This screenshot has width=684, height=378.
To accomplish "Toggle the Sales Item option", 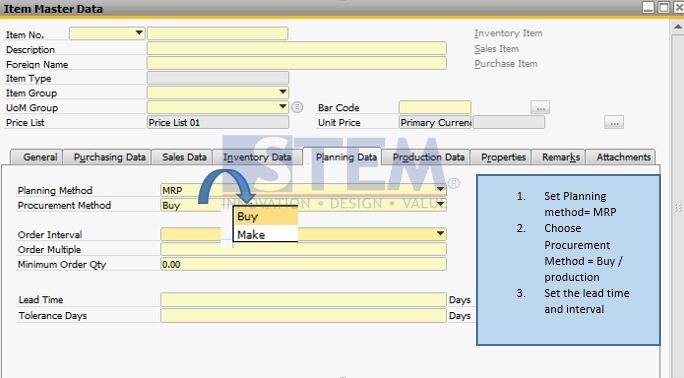I will tap(496, 49).
